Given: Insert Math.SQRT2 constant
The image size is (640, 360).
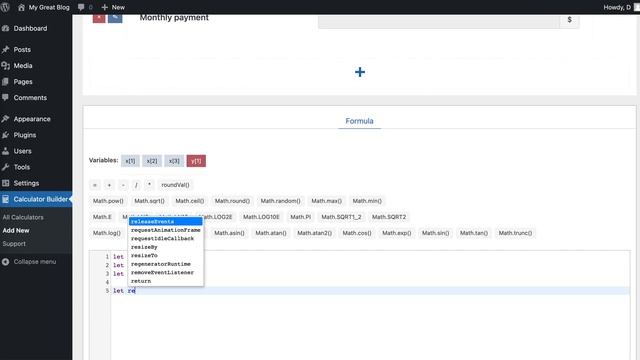Looking at the screenshot, I should point(389,217).
